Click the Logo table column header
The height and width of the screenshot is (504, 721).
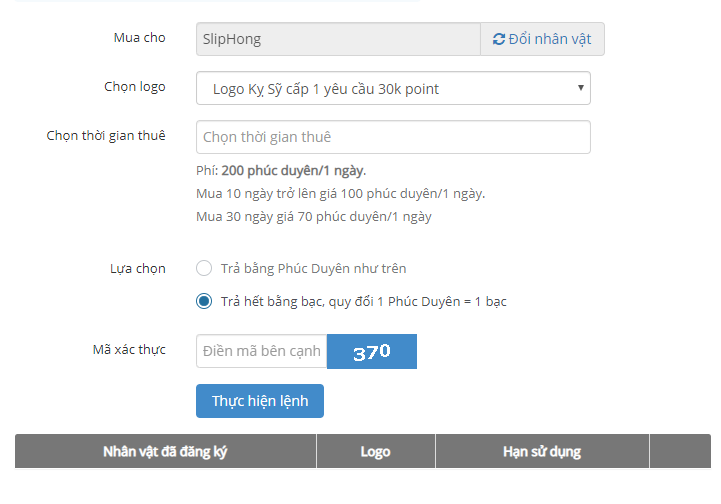pos(375,452)
